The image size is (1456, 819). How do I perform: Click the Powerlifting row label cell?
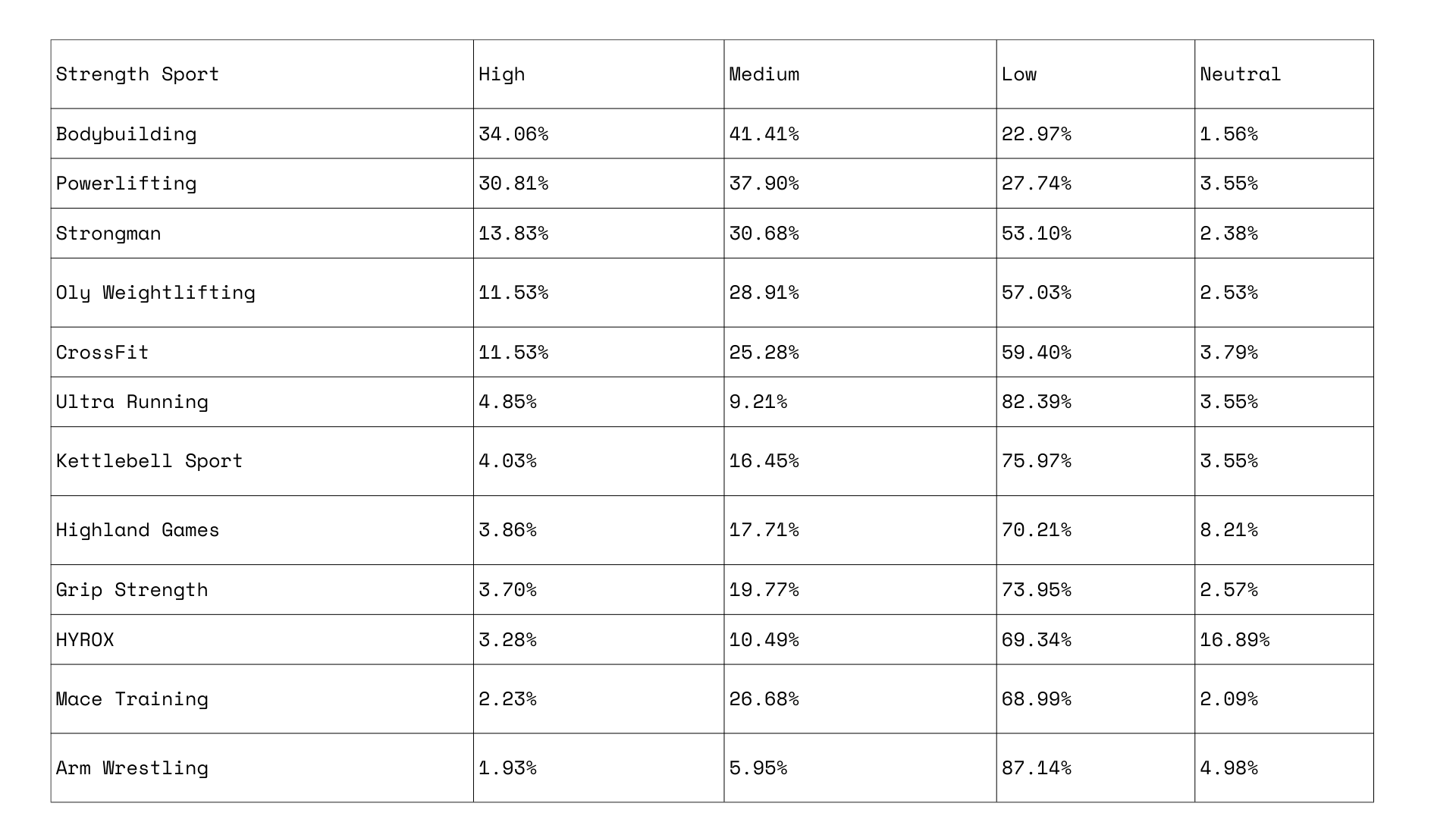(x=126, y=184)
